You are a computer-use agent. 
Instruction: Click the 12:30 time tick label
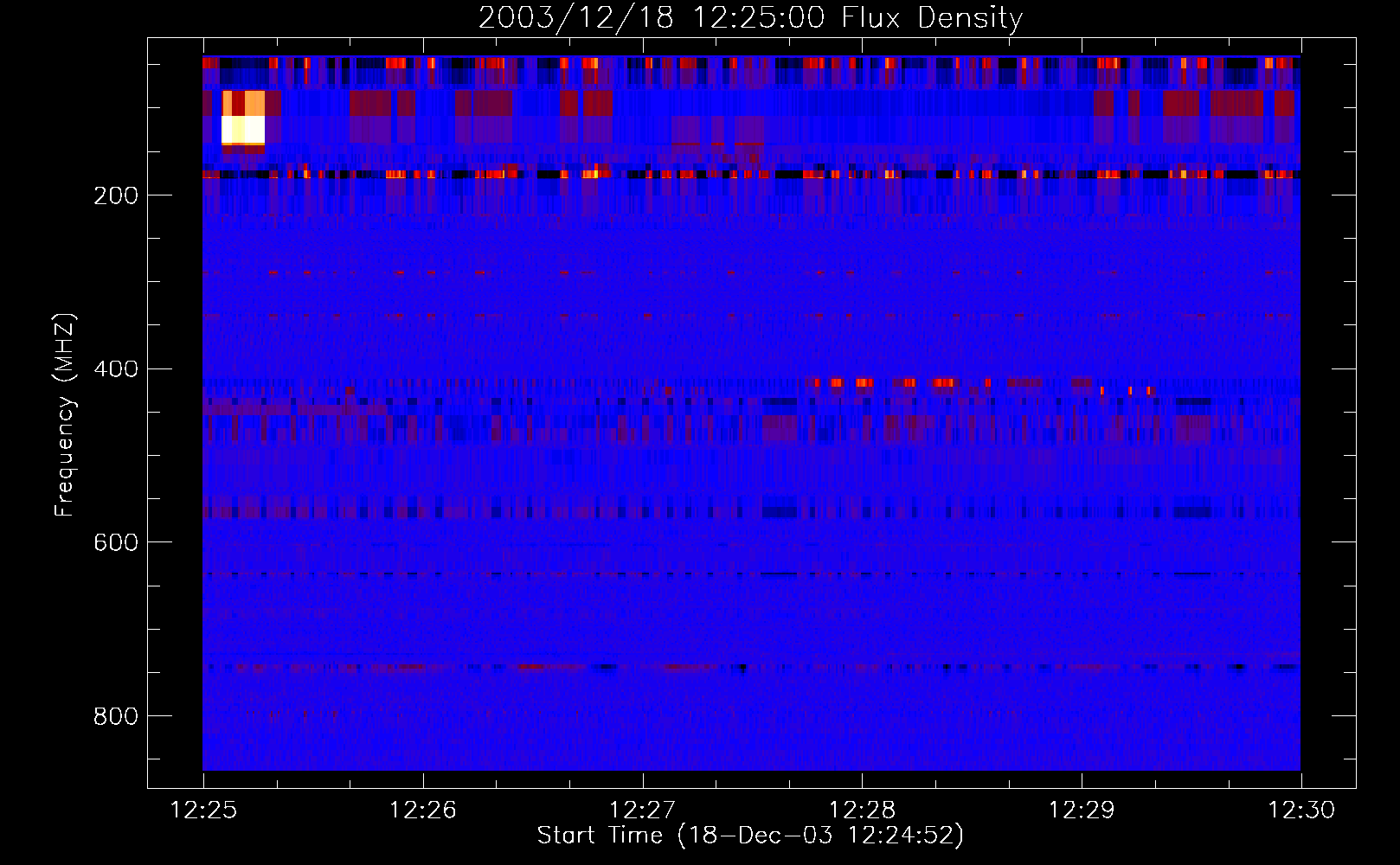click(x=1302, y=810)
